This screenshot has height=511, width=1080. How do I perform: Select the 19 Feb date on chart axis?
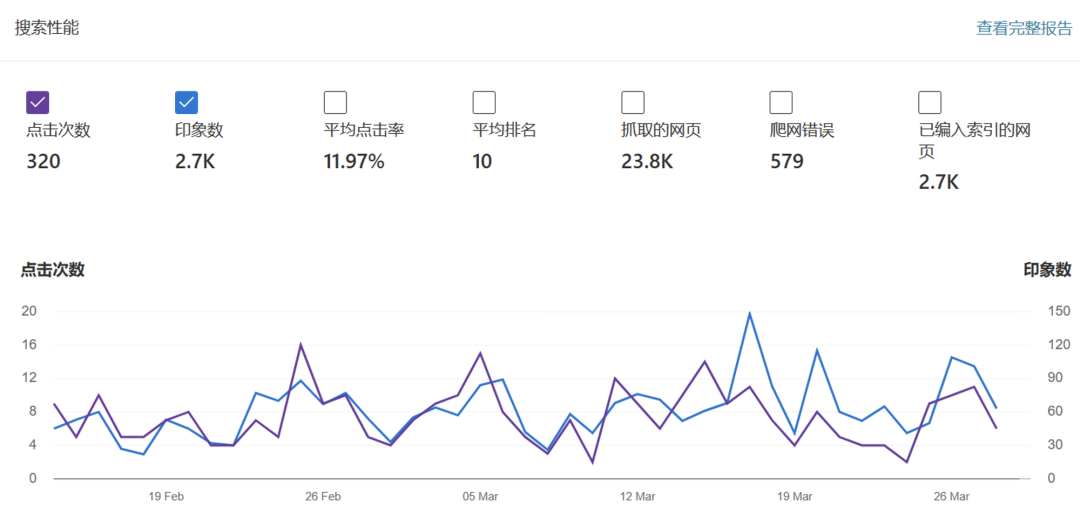click(x=166, y=496)
